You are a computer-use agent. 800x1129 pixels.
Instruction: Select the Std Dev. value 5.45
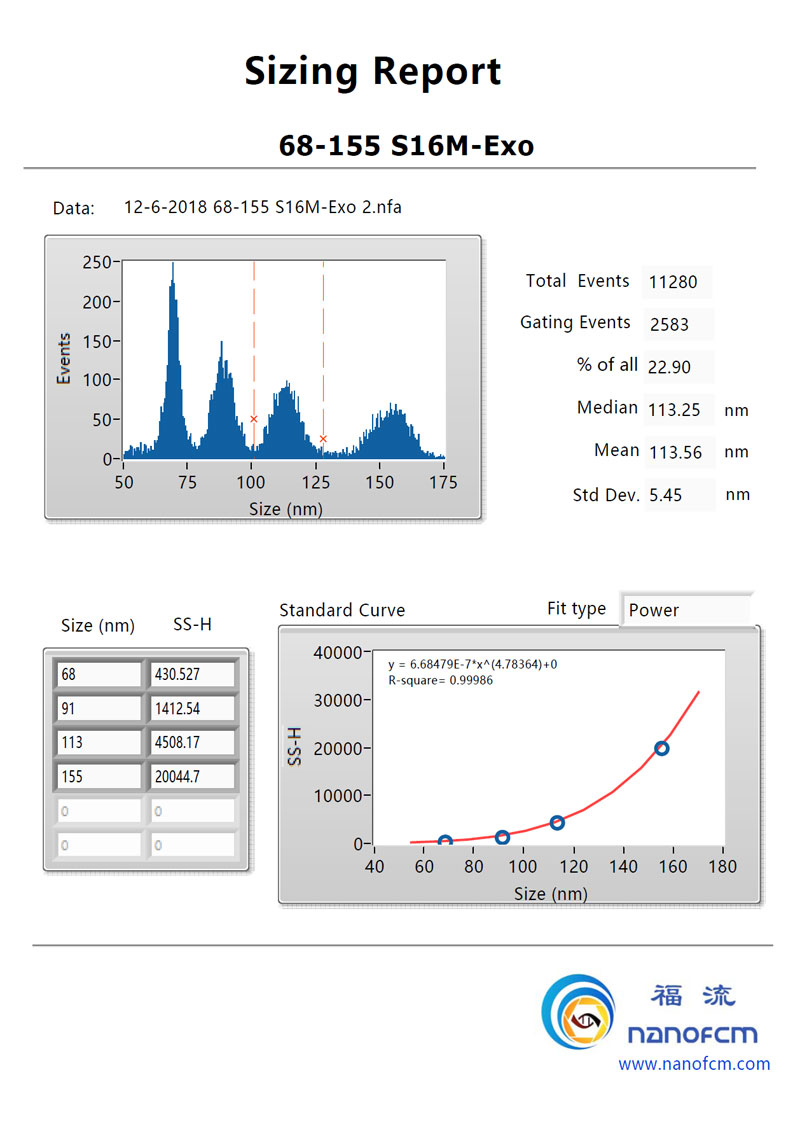678,495
